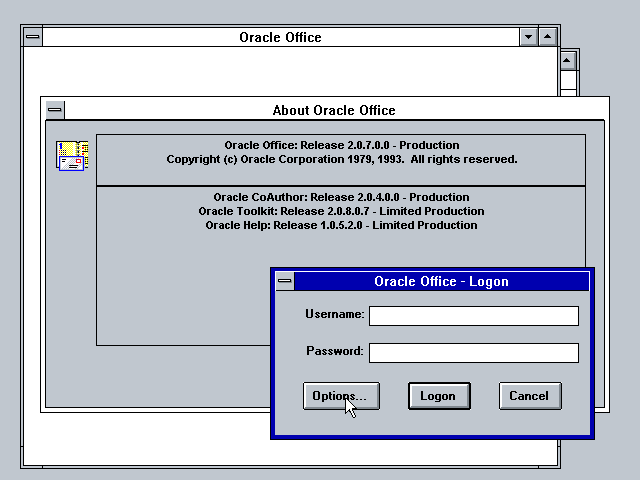The image size is (640, 480).
Task: Open the About Oracle Office control menu box
Action: (x=55, y=110)
